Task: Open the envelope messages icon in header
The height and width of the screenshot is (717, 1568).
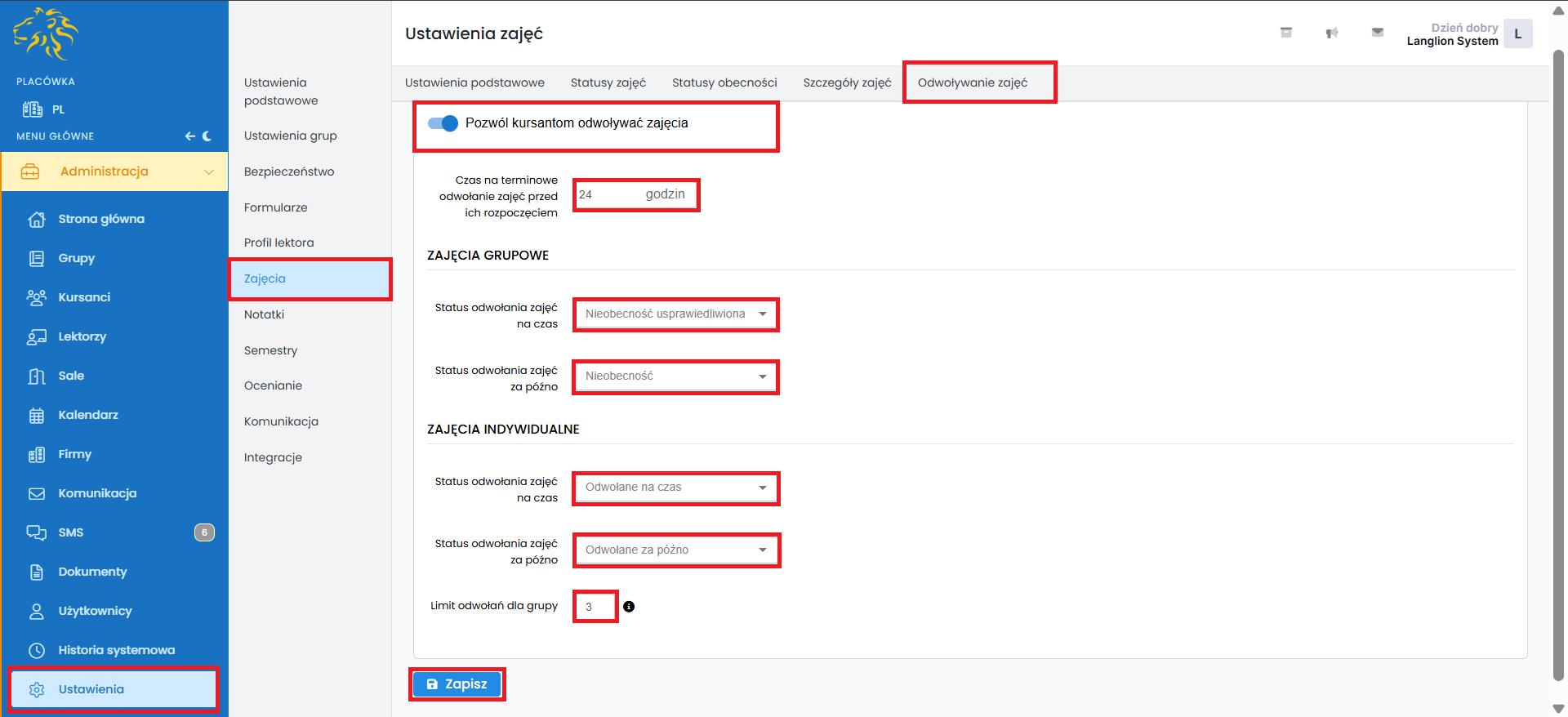Action: click(1377, 33)
